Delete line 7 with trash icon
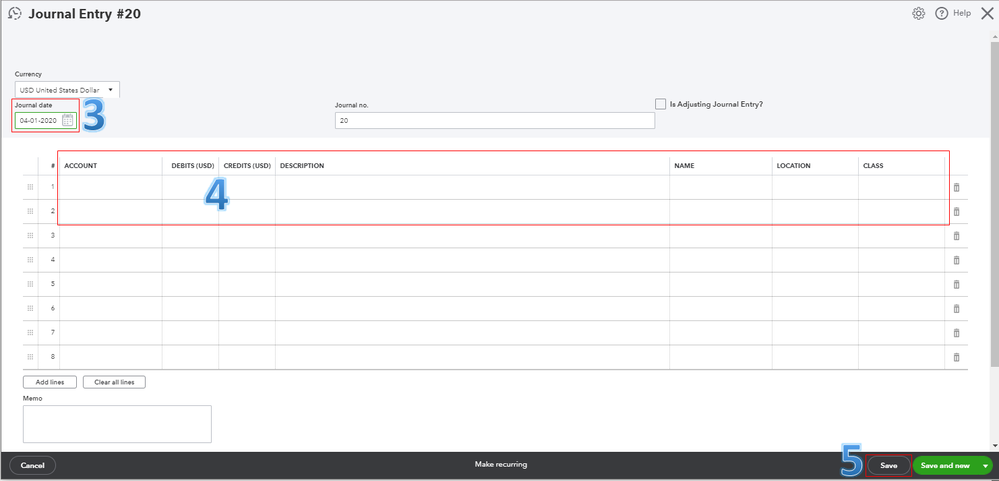Image resolution: width=999 pixels, height=481 pixels. 956,333
